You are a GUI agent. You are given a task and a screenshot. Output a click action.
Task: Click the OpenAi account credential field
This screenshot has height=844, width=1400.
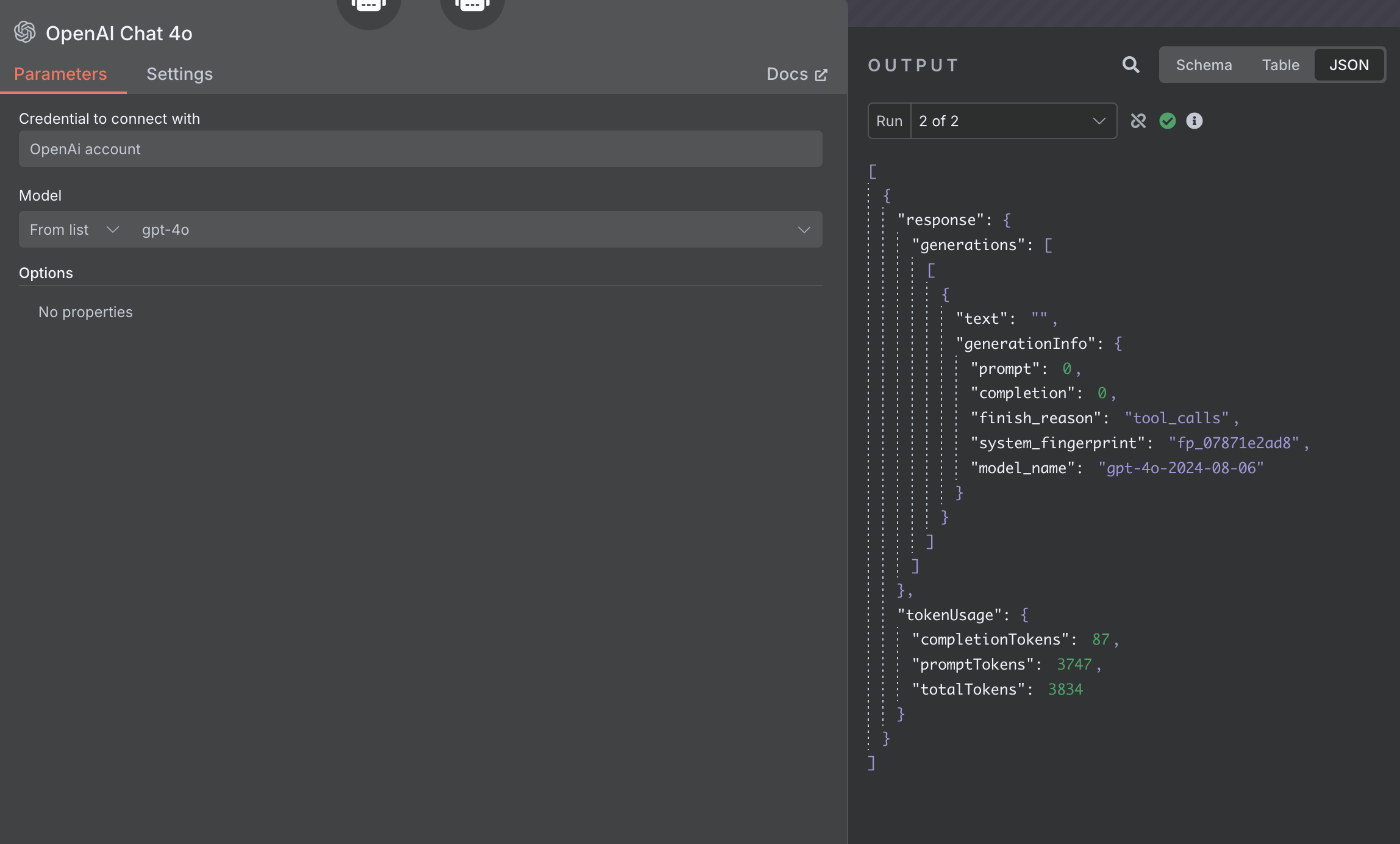(x=421, y=149)
